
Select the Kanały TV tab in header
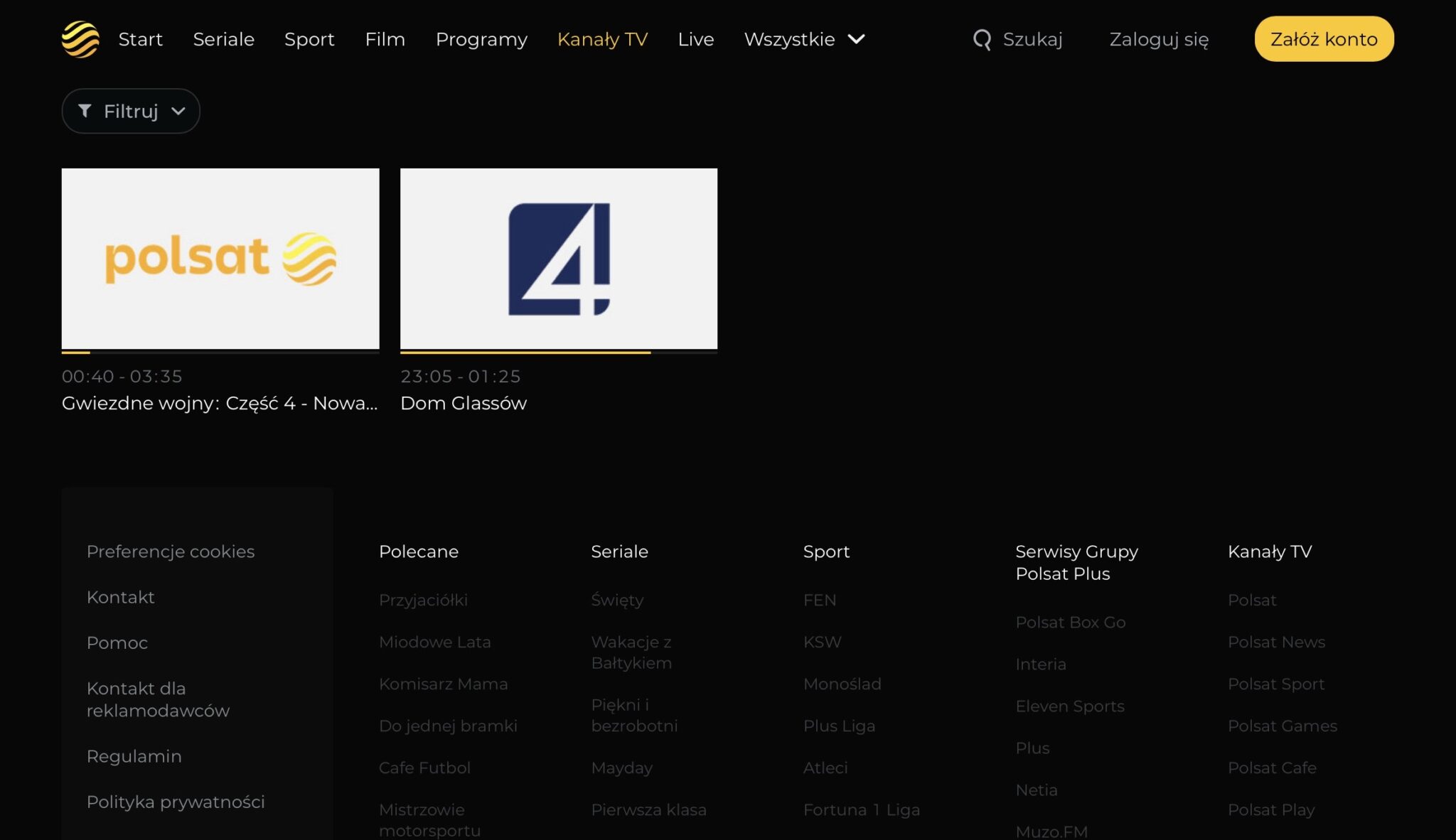[x=603, y=39]
